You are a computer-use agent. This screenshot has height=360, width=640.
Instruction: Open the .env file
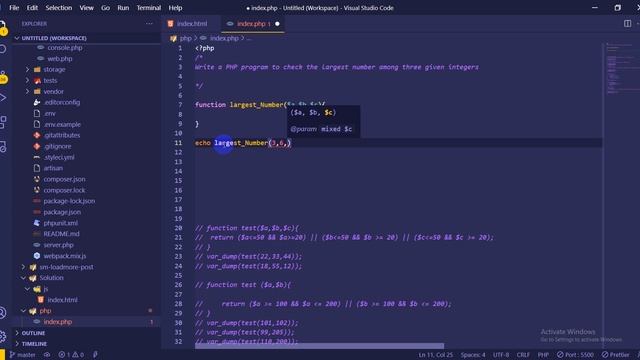coord(49,113)
